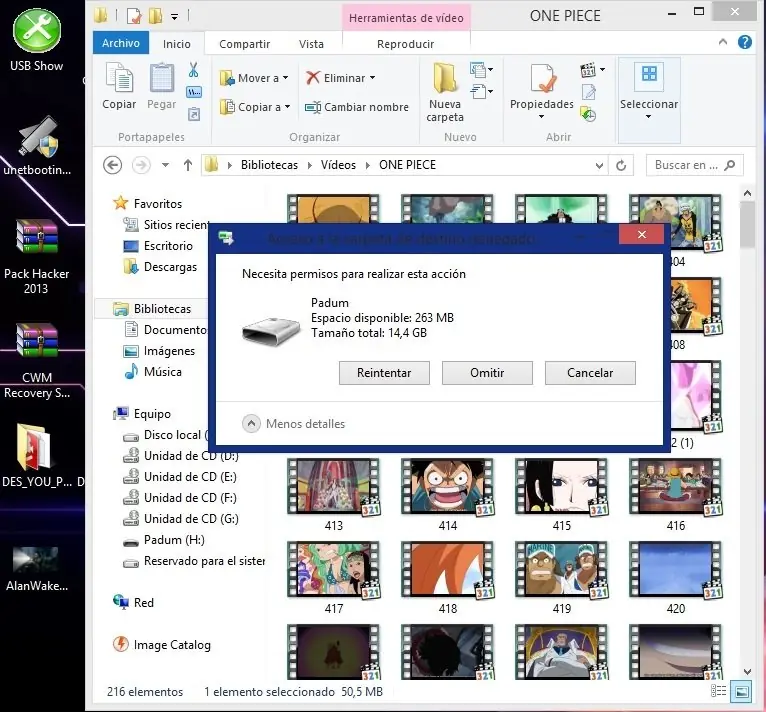Click the search magnifier icon
The height and width of the screenshot is (712, 766).
tap(729, 165)
